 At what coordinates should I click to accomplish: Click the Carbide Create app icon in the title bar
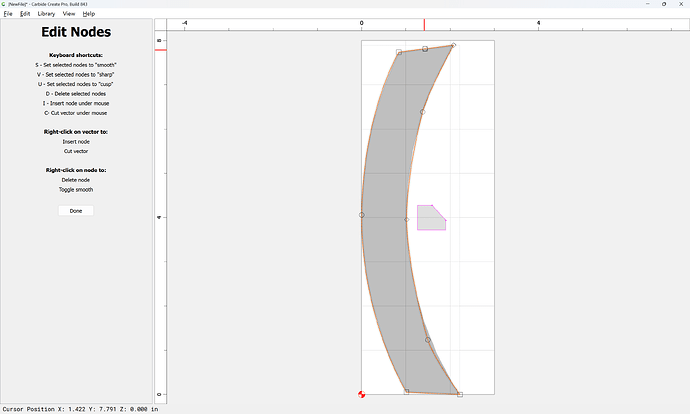(x=4, y=4)
